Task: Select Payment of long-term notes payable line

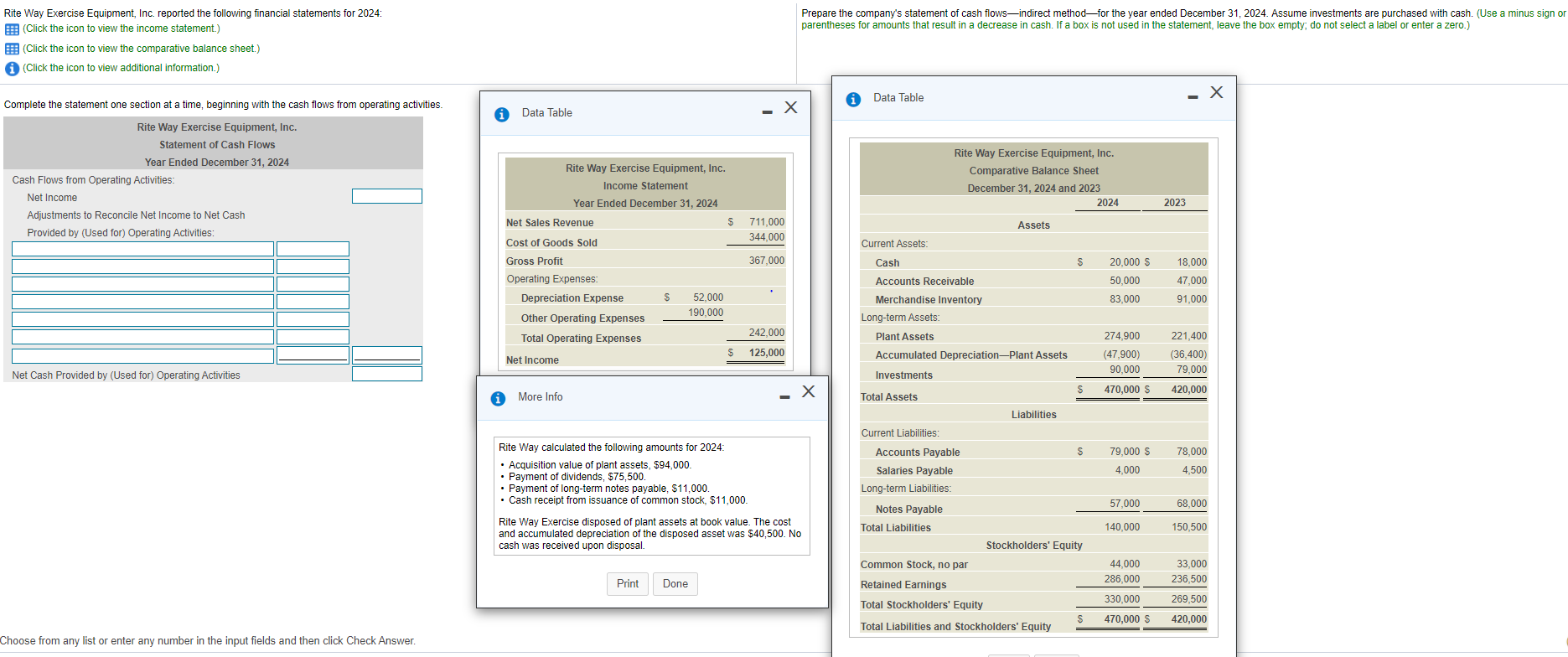Action: tap(609, 489)
